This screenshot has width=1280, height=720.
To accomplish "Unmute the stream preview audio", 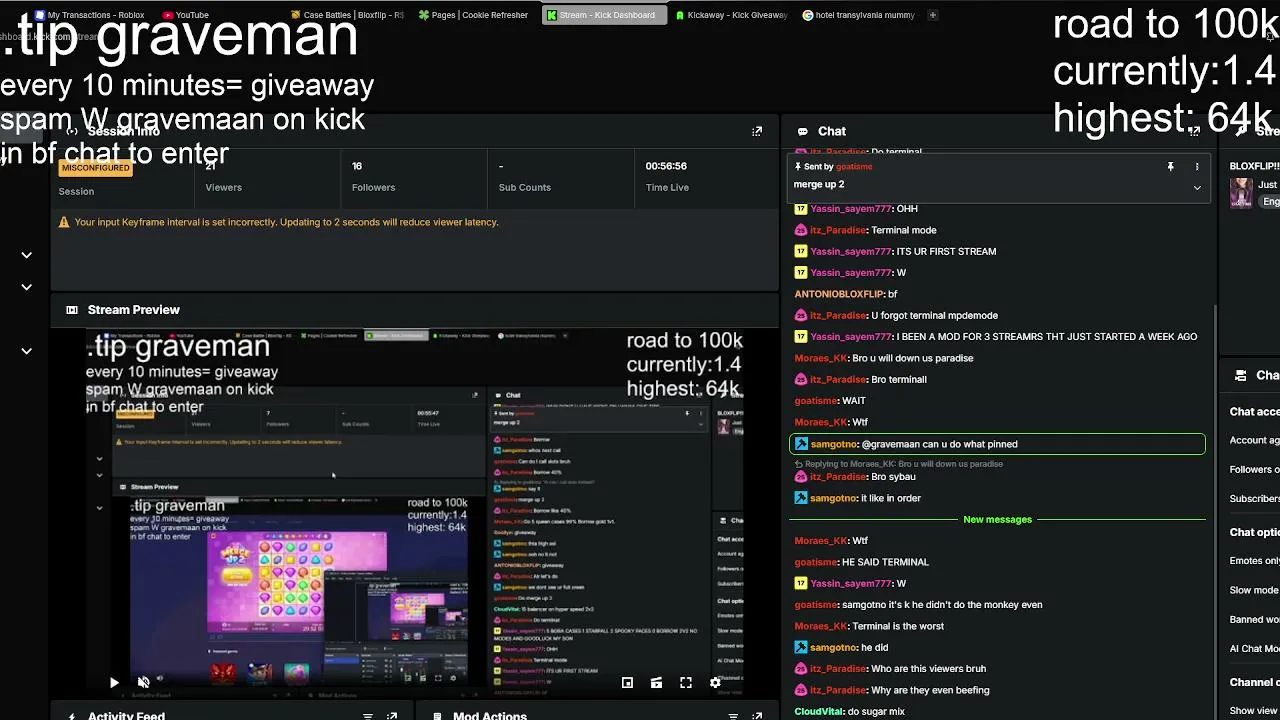I will click(144, 683).
